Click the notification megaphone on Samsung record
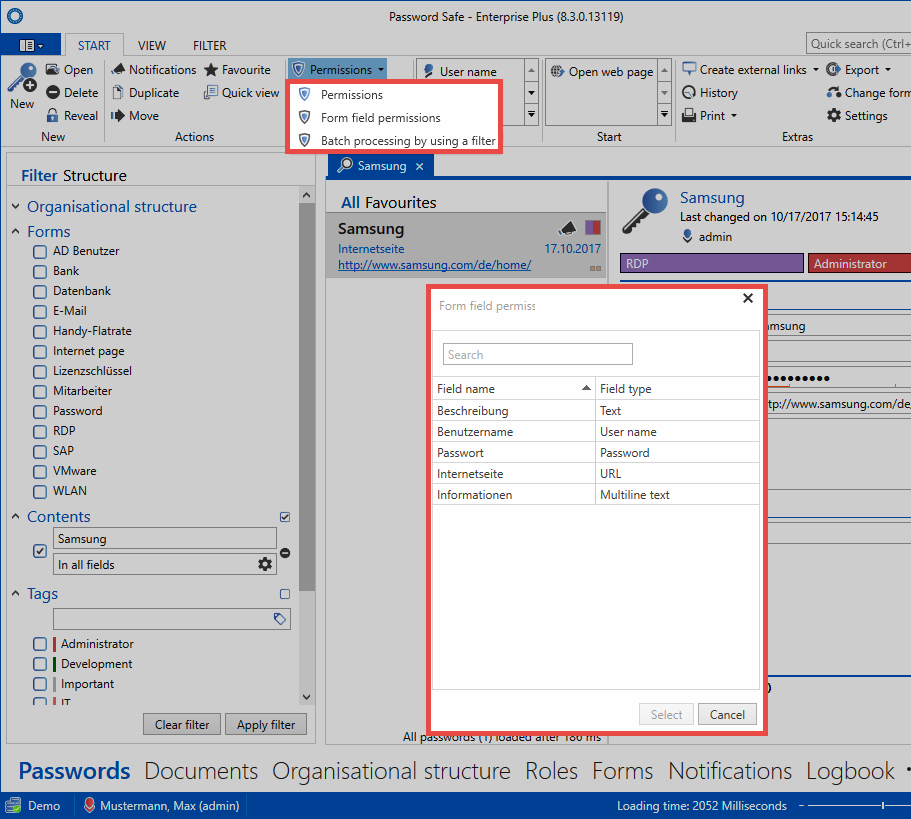This screenshot has width=911, height=819. [568, 228]
